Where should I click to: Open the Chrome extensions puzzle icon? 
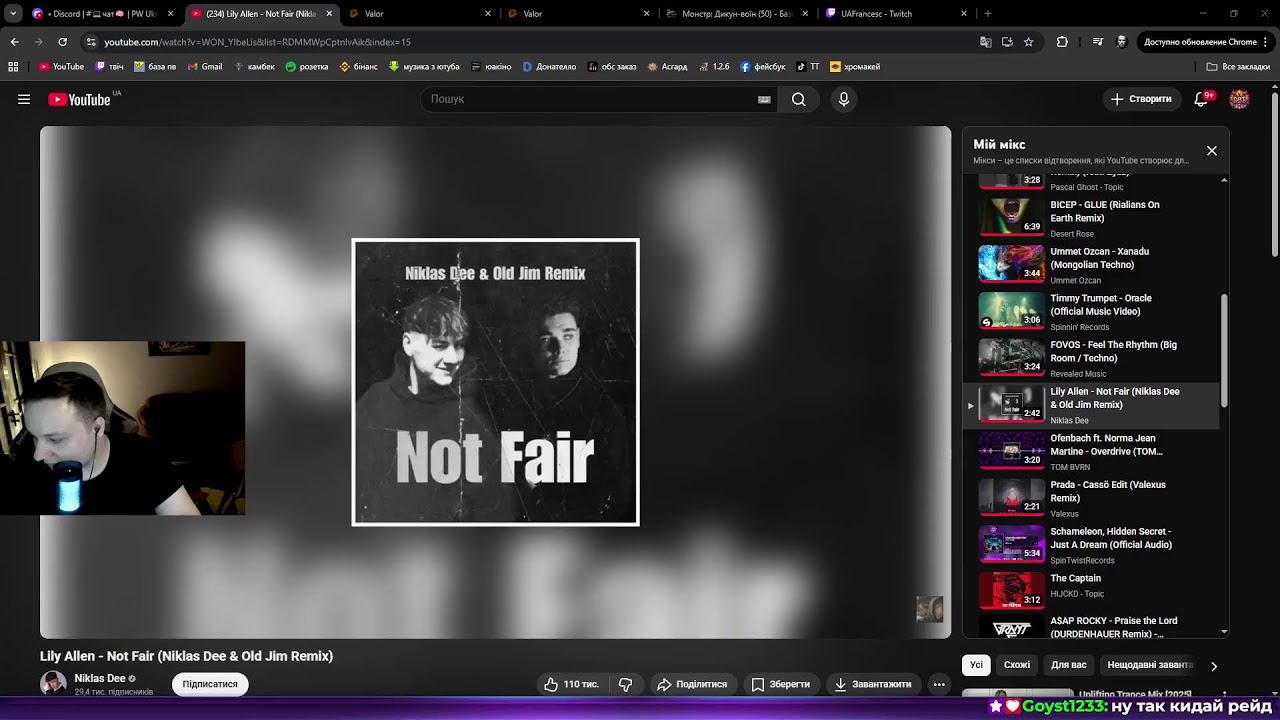pyautogui.click(x=1062, y=42)
